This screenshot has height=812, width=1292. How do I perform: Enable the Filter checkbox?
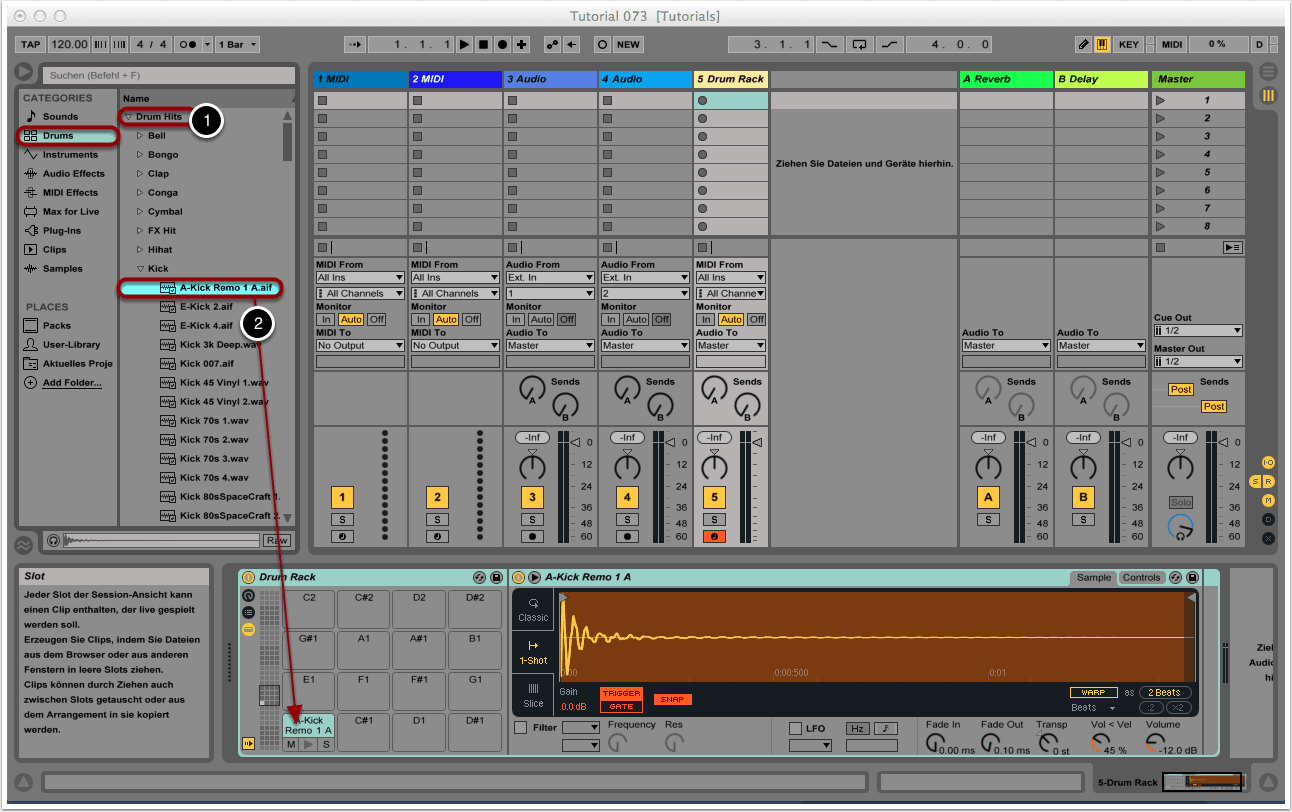coord(520,728)
